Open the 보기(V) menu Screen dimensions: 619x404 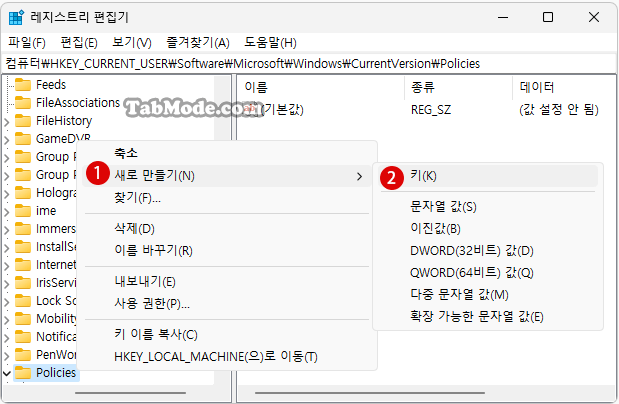pyautogui.click(x=131, y=42)
